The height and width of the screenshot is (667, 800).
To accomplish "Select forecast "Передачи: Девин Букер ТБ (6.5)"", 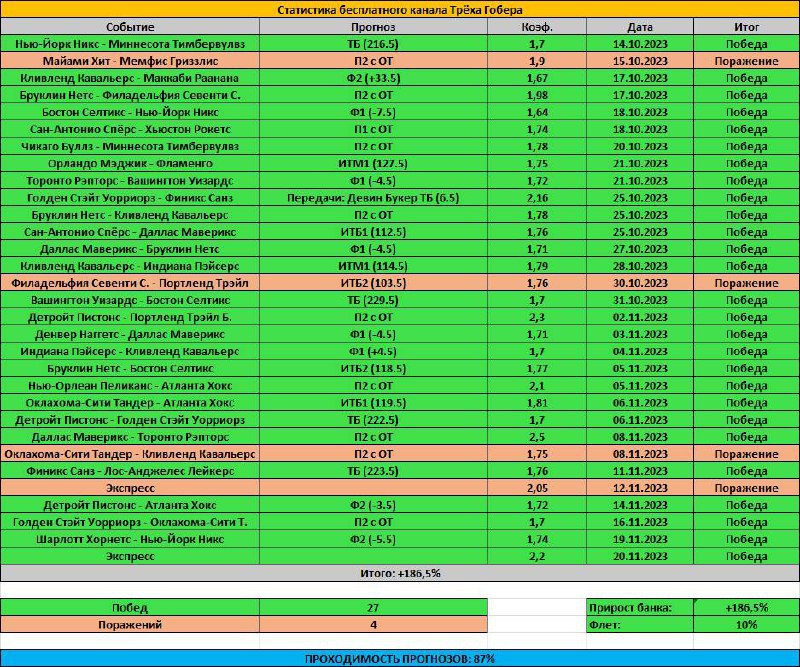I will pyautogui.click(x=373, y=198).
